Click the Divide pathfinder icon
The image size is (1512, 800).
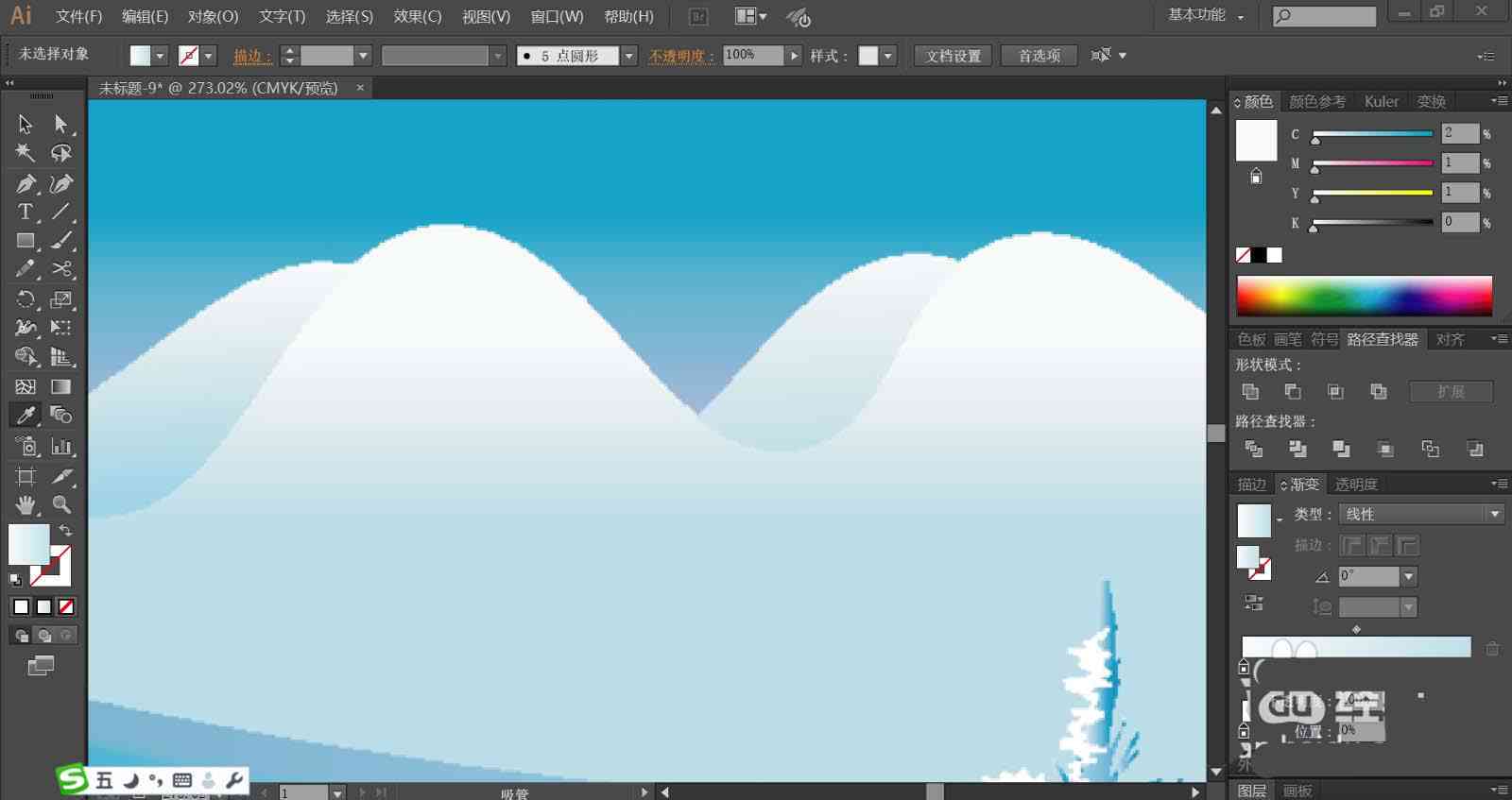[x=1254, y=449]
